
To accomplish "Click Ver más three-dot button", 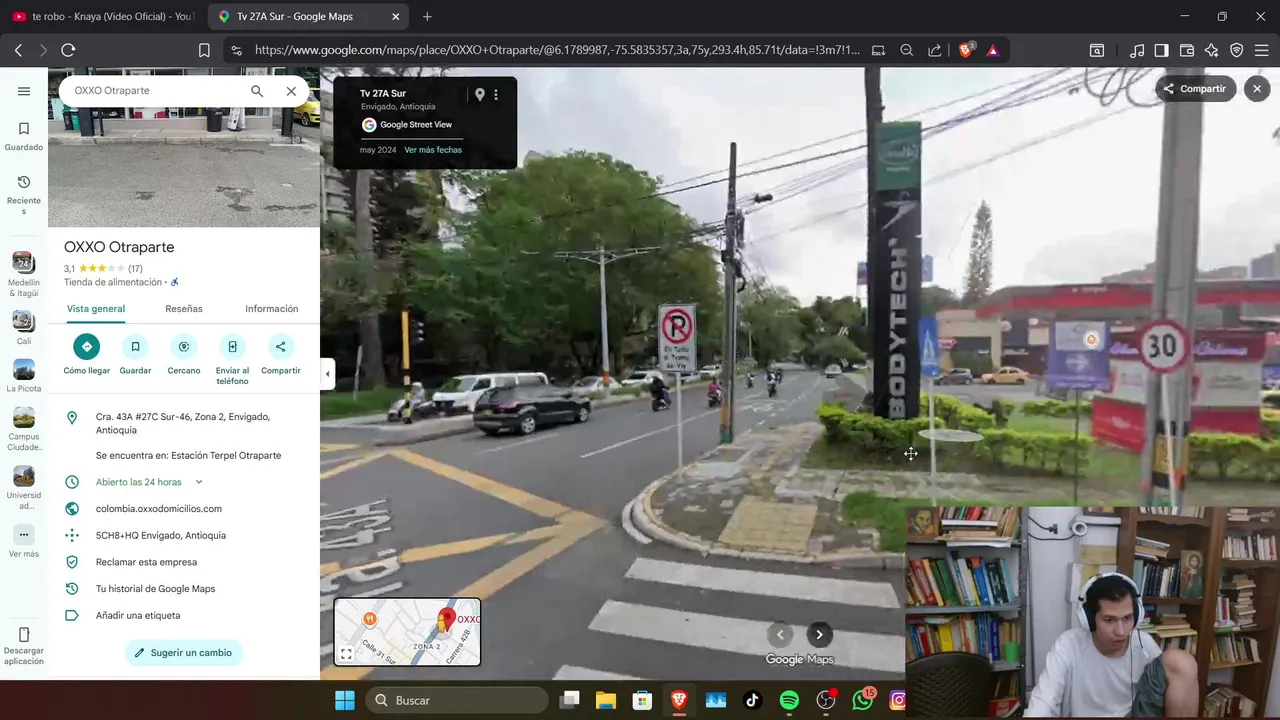I will [x=24, y=535].
